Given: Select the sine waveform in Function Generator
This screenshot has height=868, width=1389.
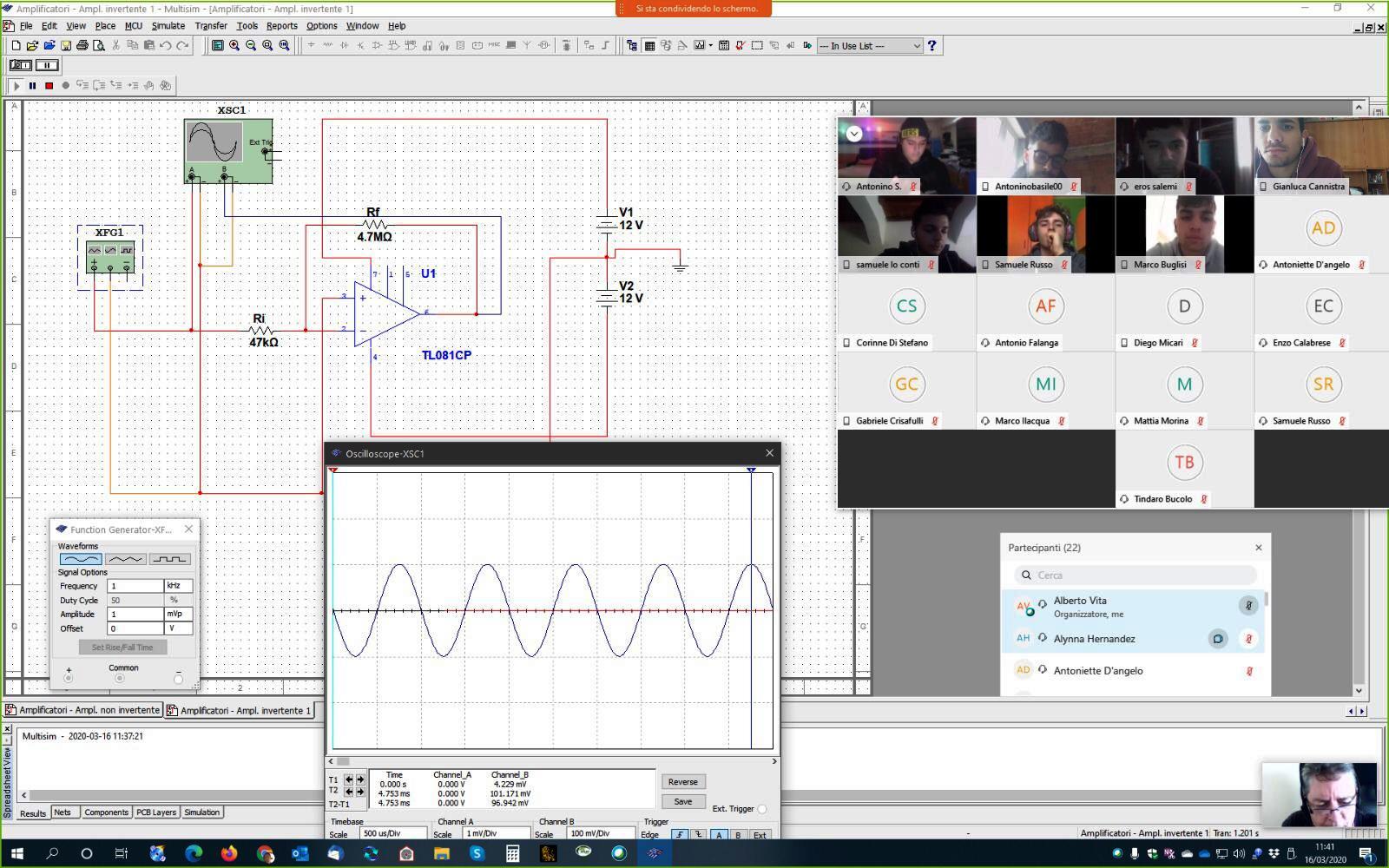Looking at the screenshot, I should click(81, 559).
